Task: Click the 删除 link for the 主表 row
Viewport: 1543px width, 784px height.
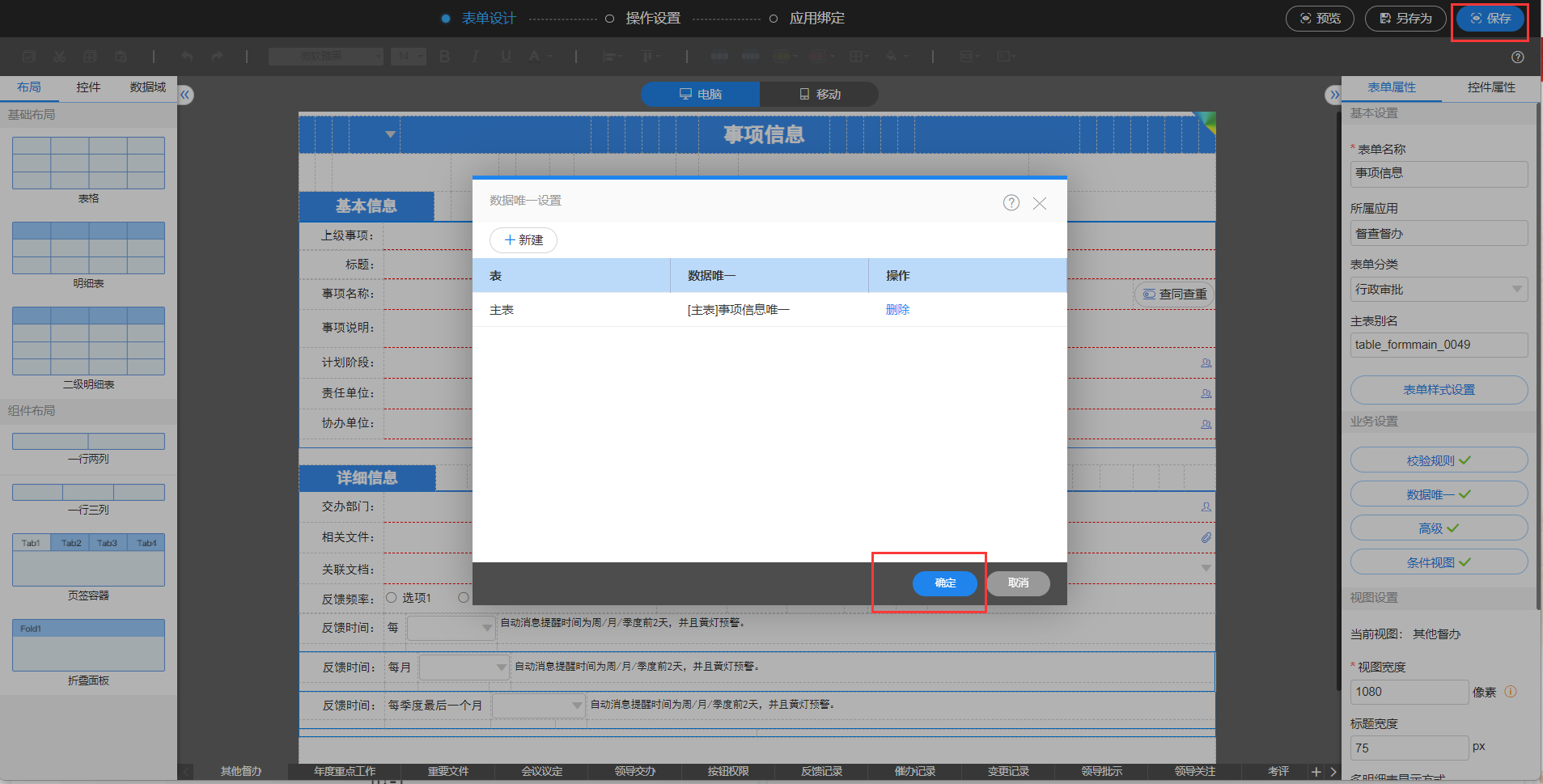Action: (897, 310)
